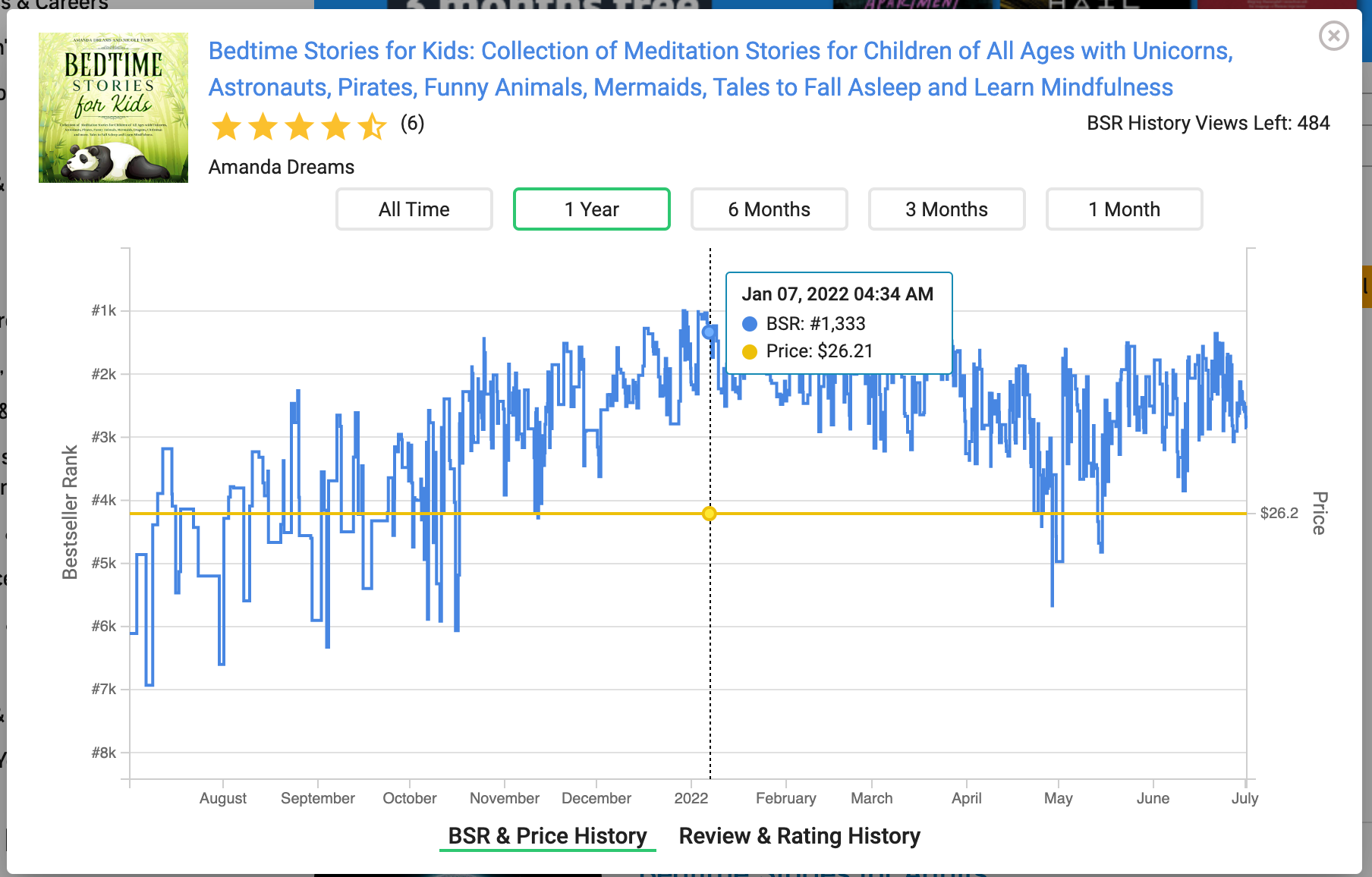The width and height of the screenshot is (1372, 877).
Task: Click the $26.2 price label on chart edge
Action: pos(1279,513)
